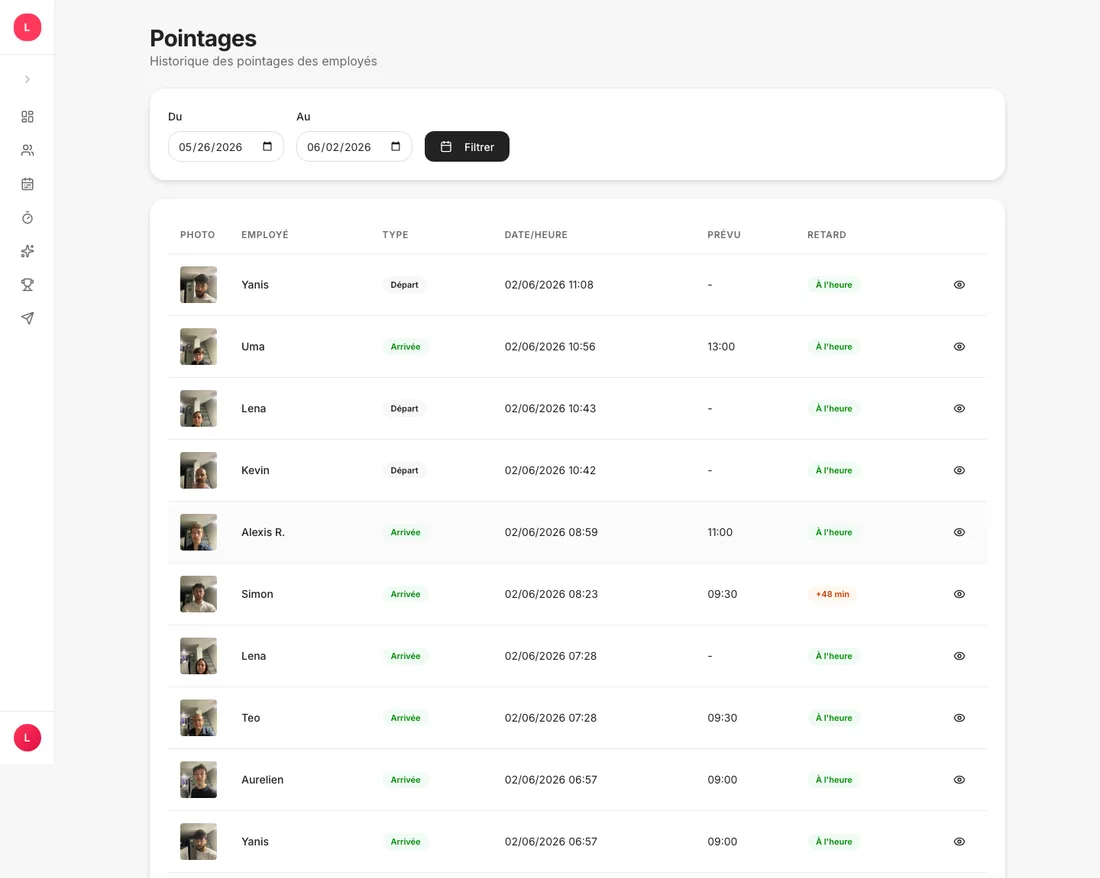This screenshot has width=1100, height=878.
Task: Click employee name Alexis R.
Action: 263,532
